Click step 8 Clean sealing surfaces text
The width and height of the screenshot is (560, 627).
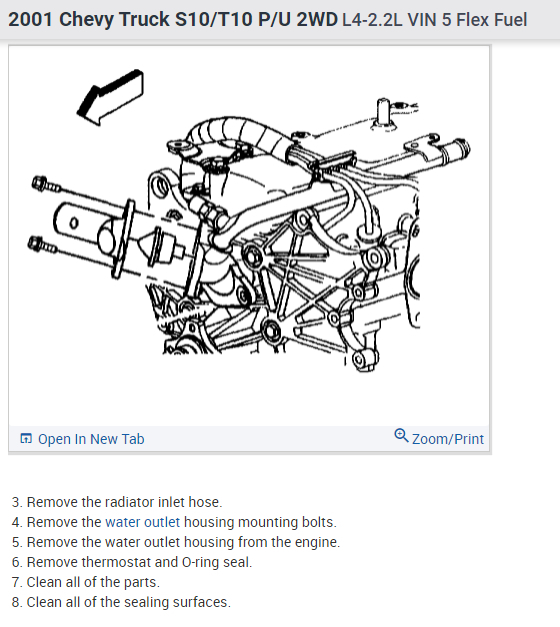point(121,602)
